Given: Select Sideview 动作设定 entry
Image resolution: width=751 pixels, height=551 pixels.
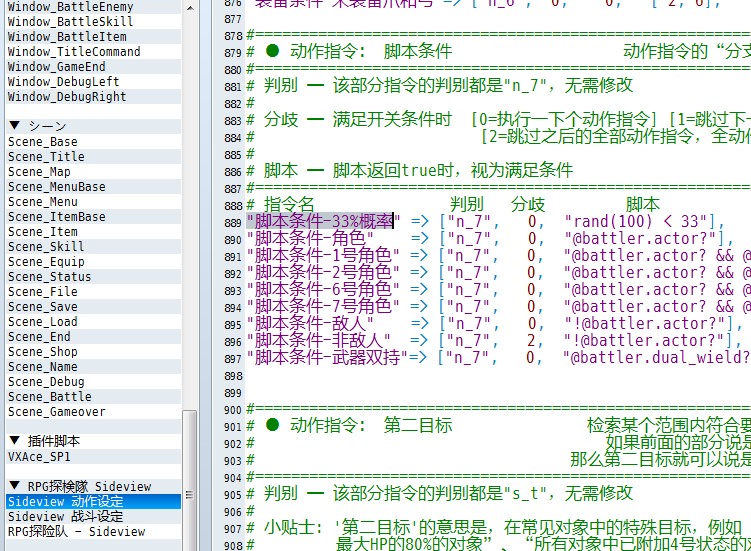Looking at the screenshot, I should (x=93, y=501).
